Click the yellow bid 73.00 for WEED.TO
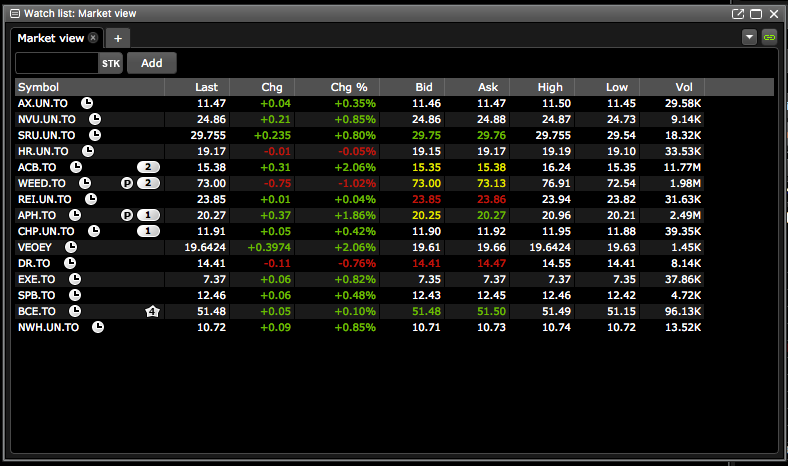This screenshot has width=788, height=466. [x=426, y=183]
